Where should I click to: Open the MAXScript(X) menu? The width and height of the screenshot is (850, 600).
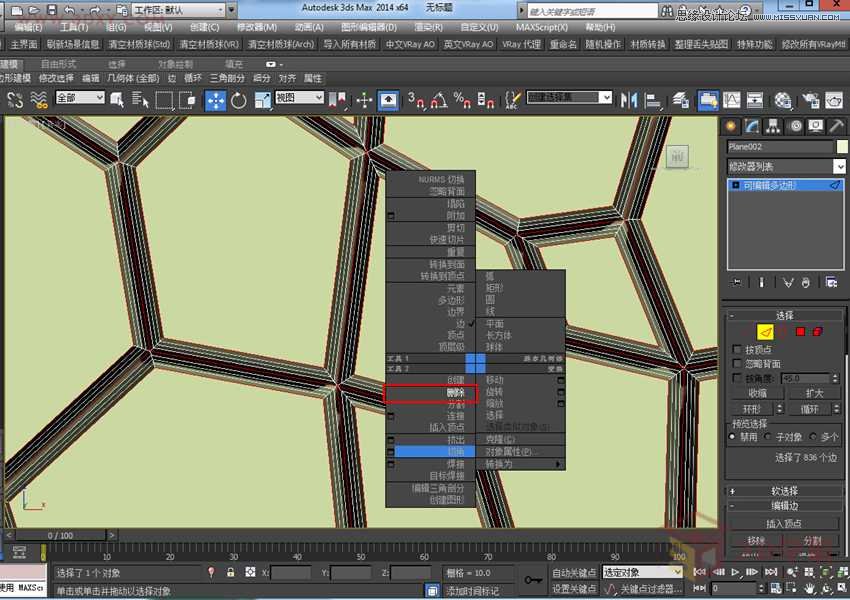coord(542,27)
